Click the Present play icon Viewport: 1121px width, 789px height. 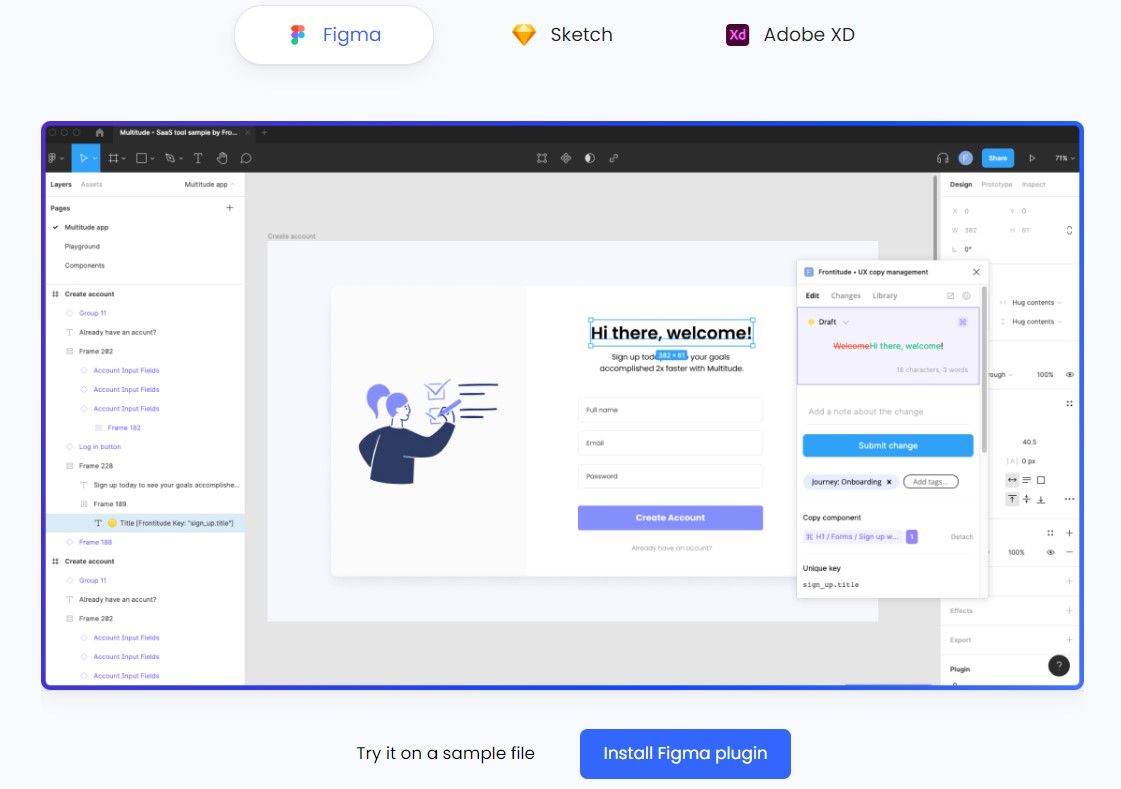coord(1032,158)
